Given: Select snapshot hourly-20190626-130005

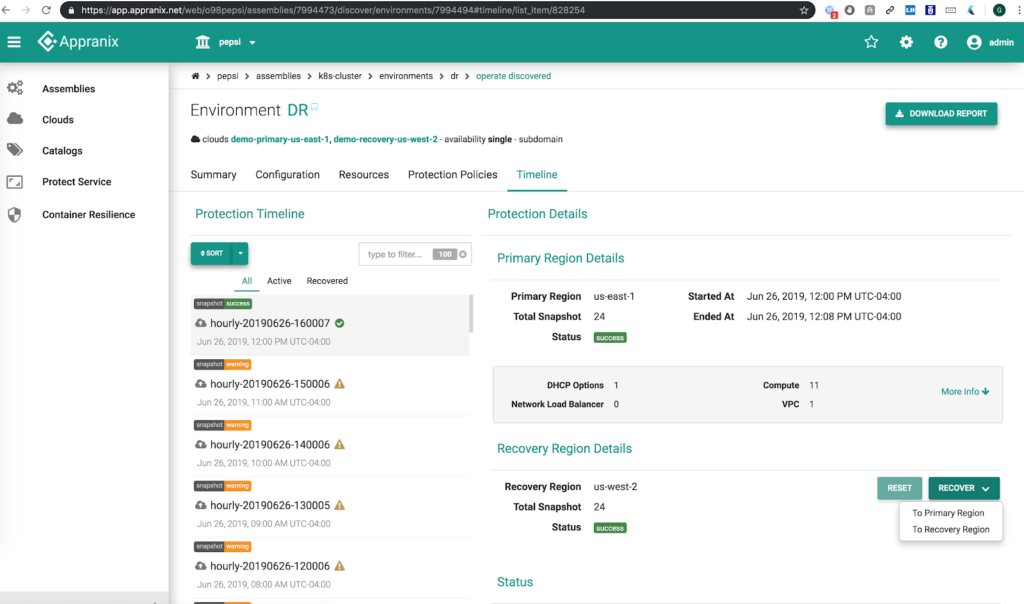Looking at the screenshot, I should coord(330,507).
